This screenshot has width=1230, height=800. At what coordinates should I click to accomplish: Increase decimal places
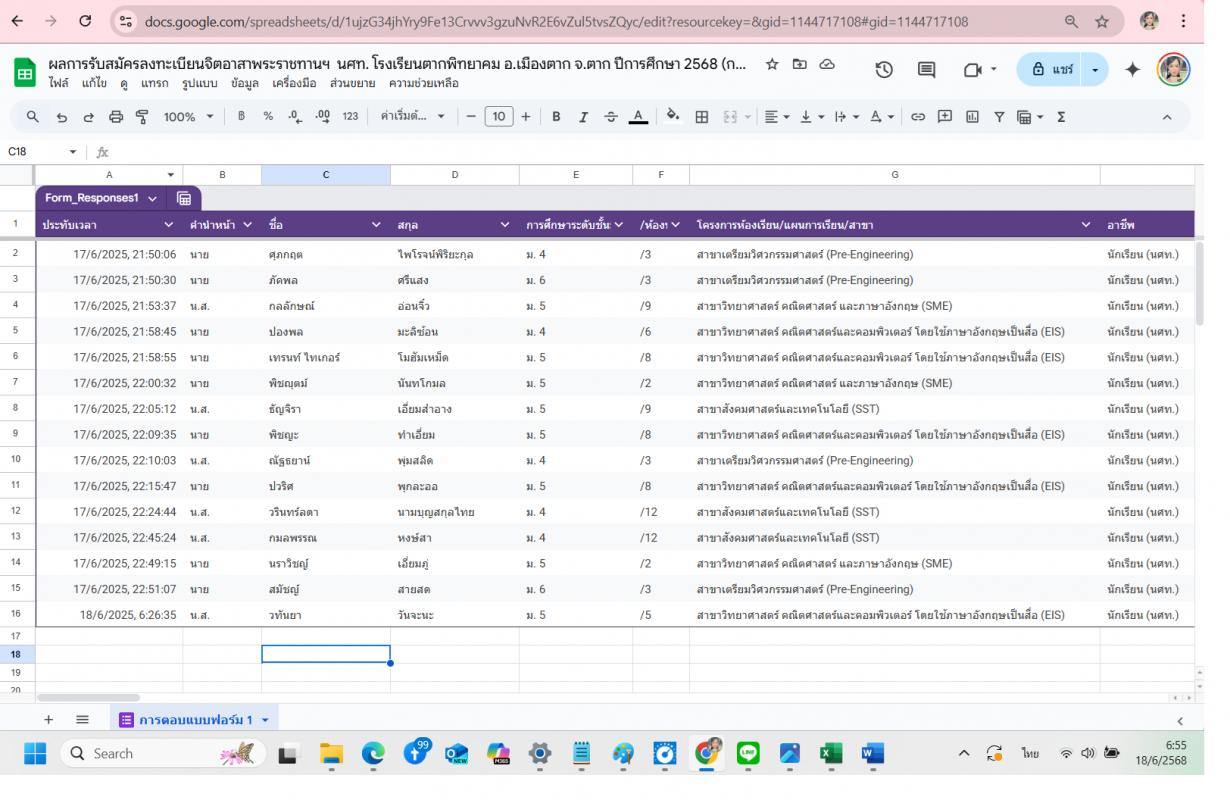pos(322,117)
